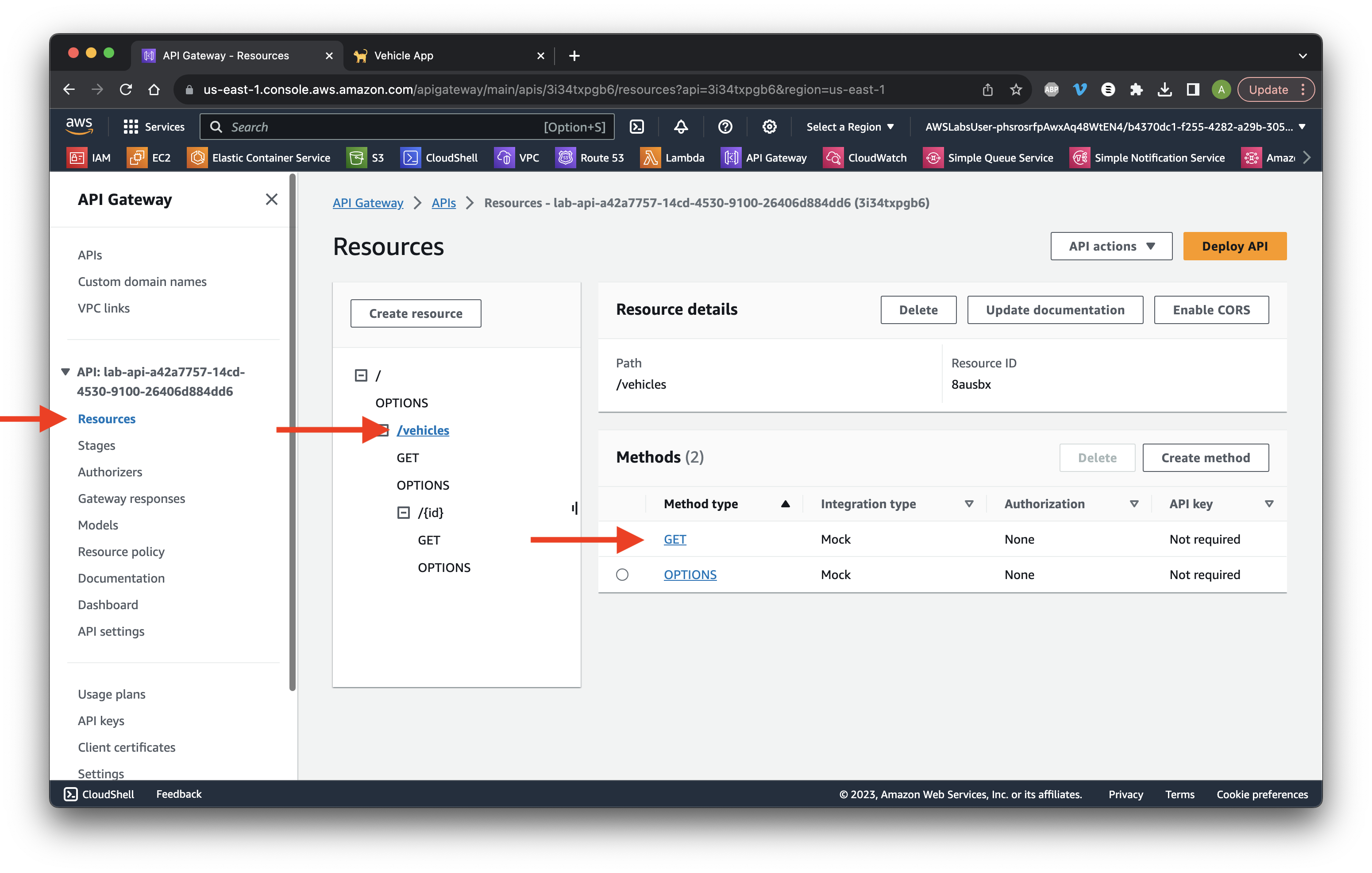Image resolution: width=1372 pixels, height=873 pixels.
Task: Open the OPTIONS method link in table
Action: (690, 575)
